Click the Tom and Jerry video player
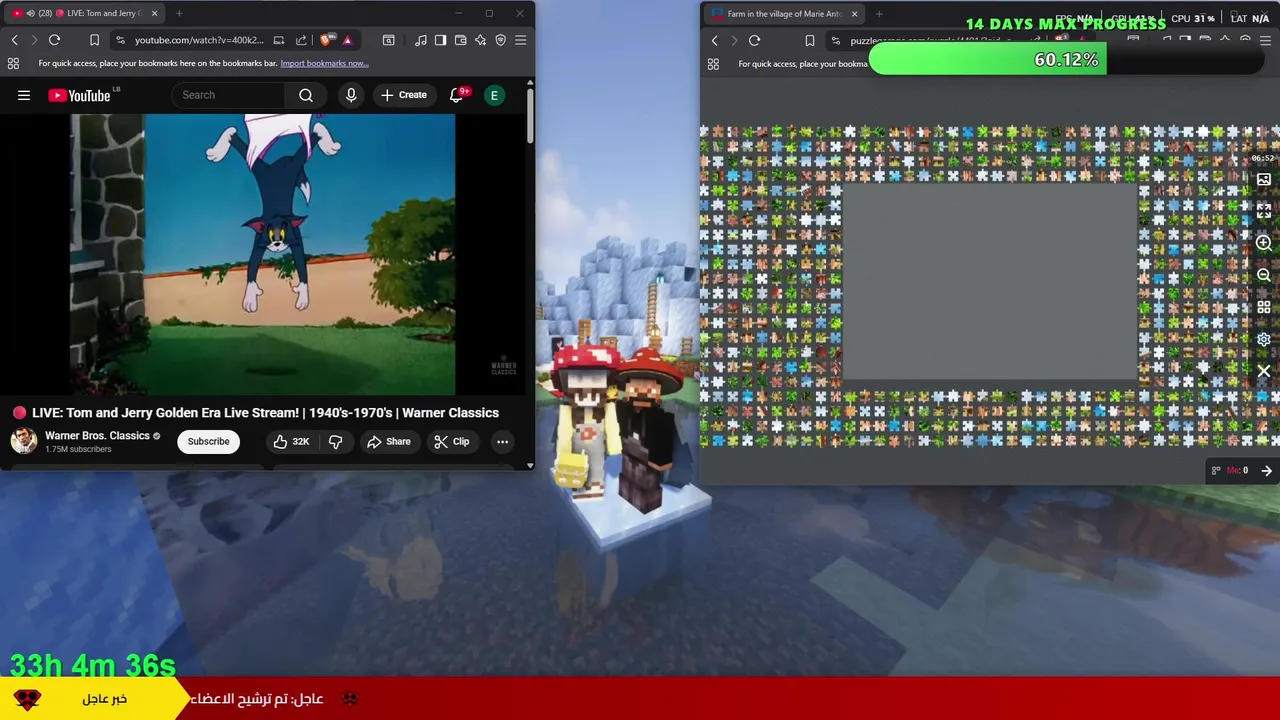 262,255
